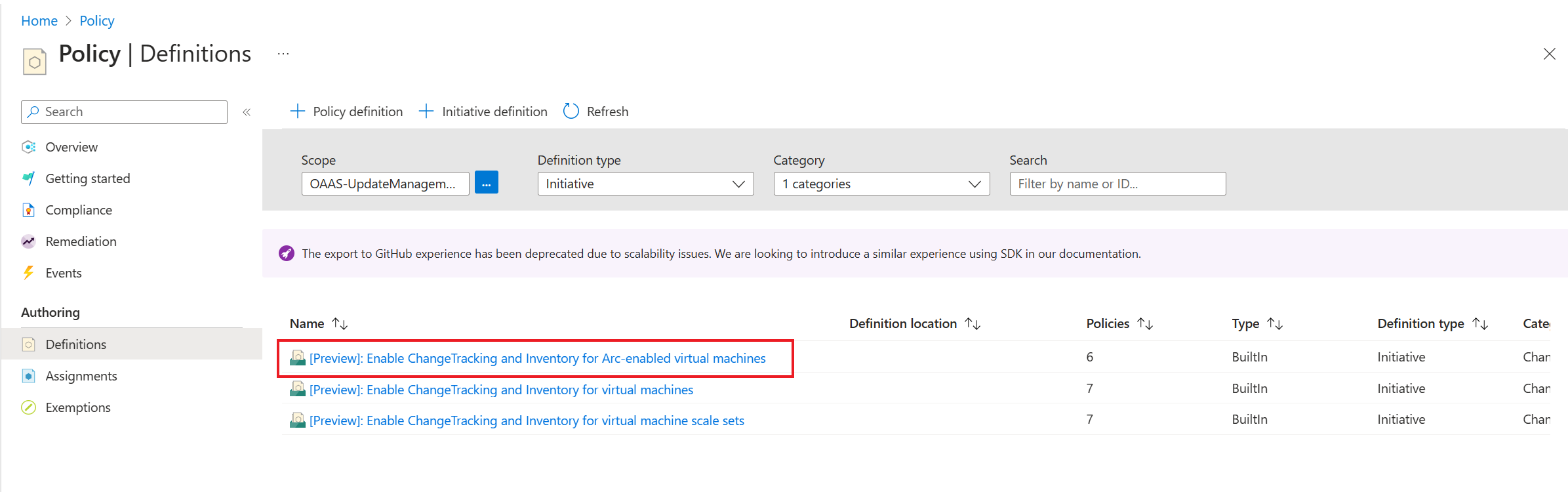Open the ChangeTracking initiative ending 'for virtual machines'
Image resolution: width=1568 pixels, height=492 pixels.
pyautogui.click(x=502, y=390)
